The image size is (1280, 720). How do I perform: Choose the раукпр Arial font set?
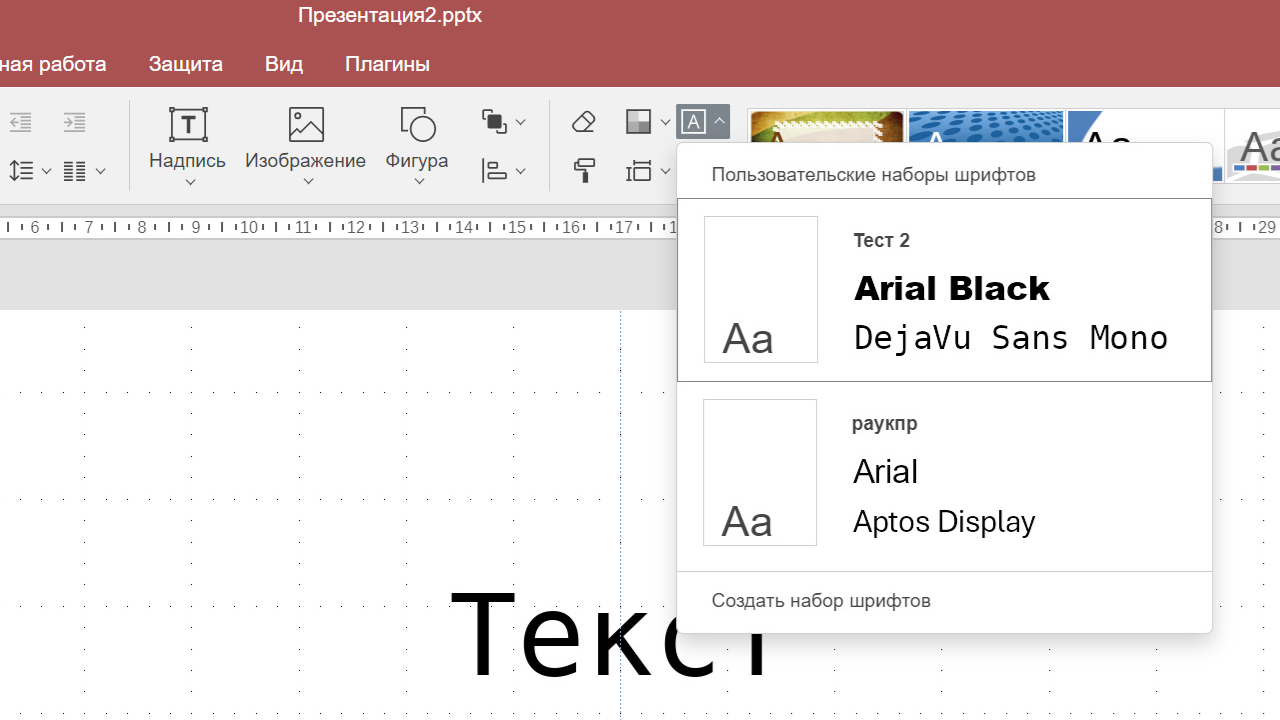click(944, 473)
